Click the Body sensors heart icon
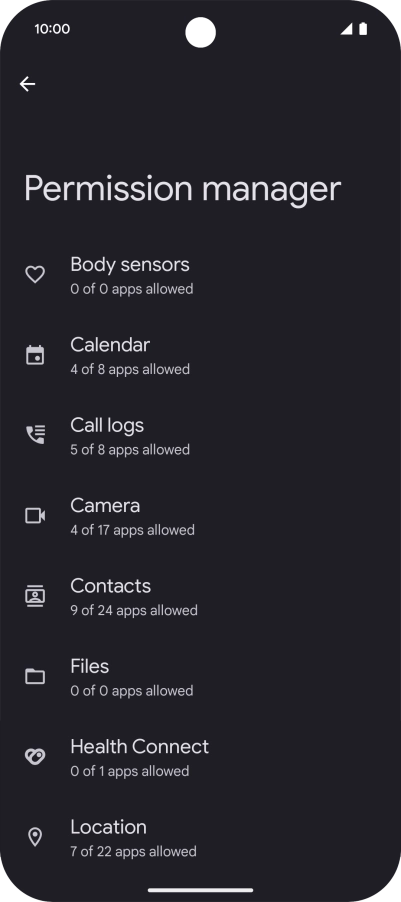The width and height of the screenshot is (401, 902). tap(35, 274)
